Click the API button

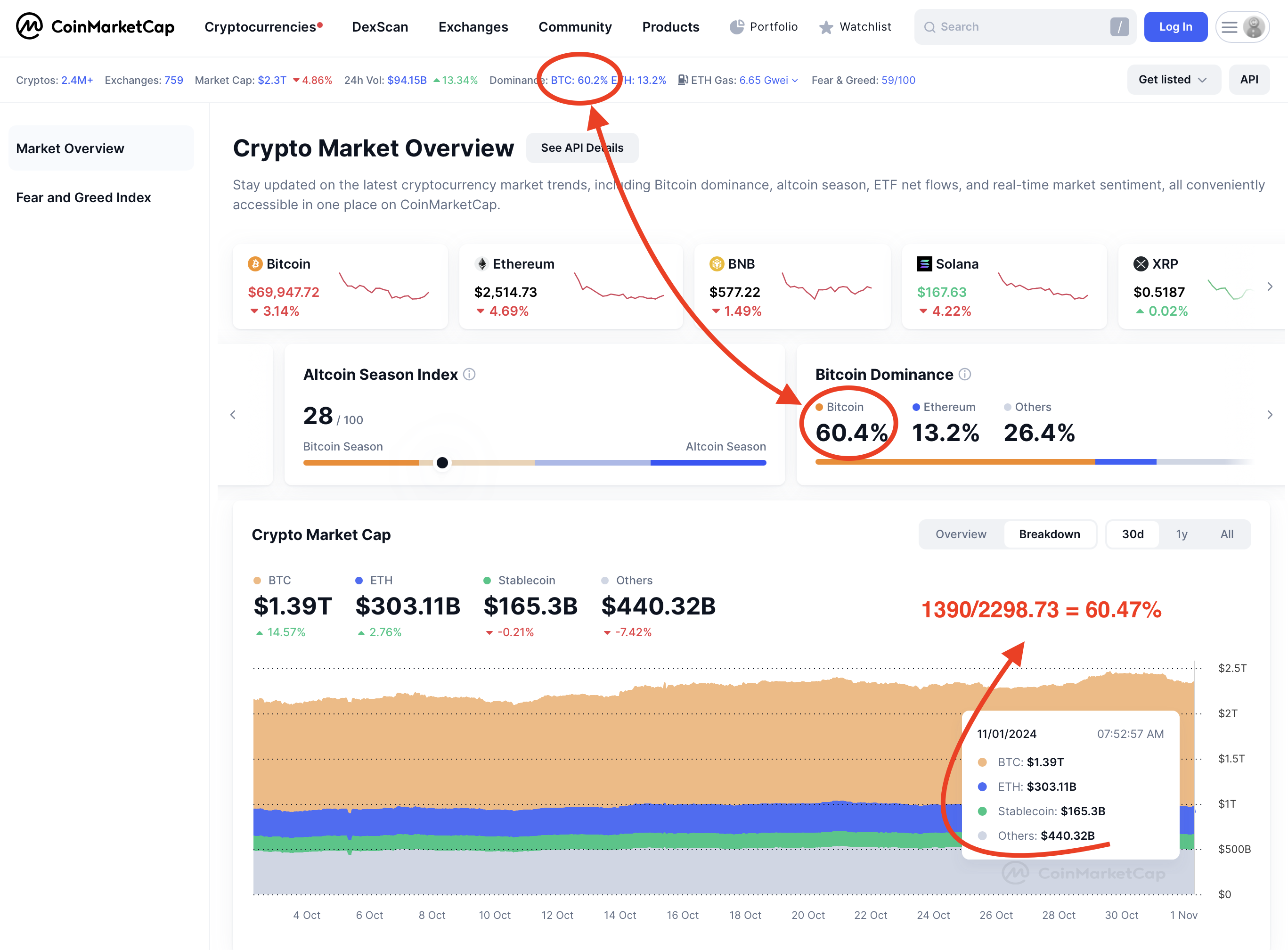tap(1249, 79)
